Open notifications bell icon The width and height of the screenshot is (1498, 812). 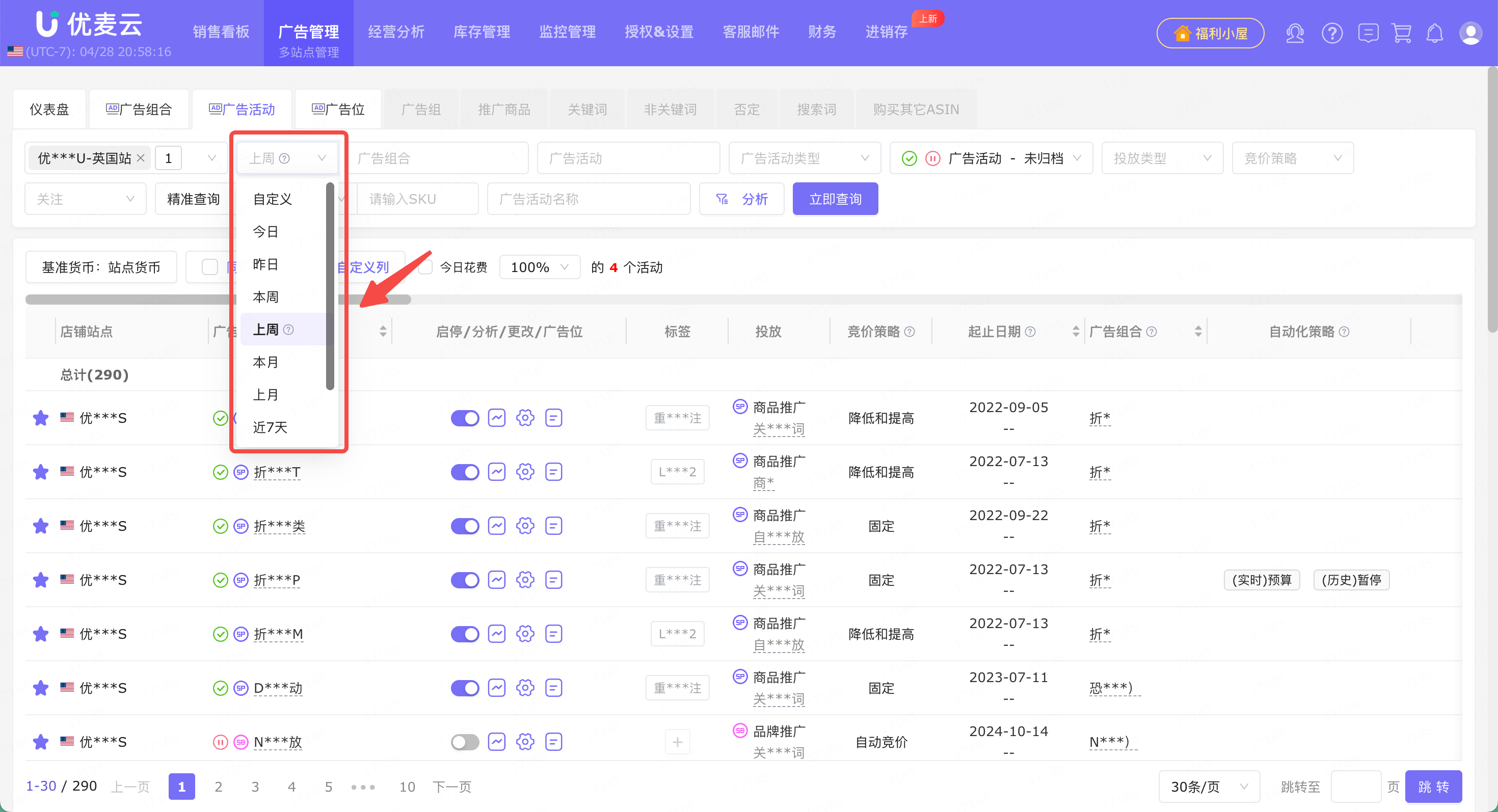tap(1435, 33)
